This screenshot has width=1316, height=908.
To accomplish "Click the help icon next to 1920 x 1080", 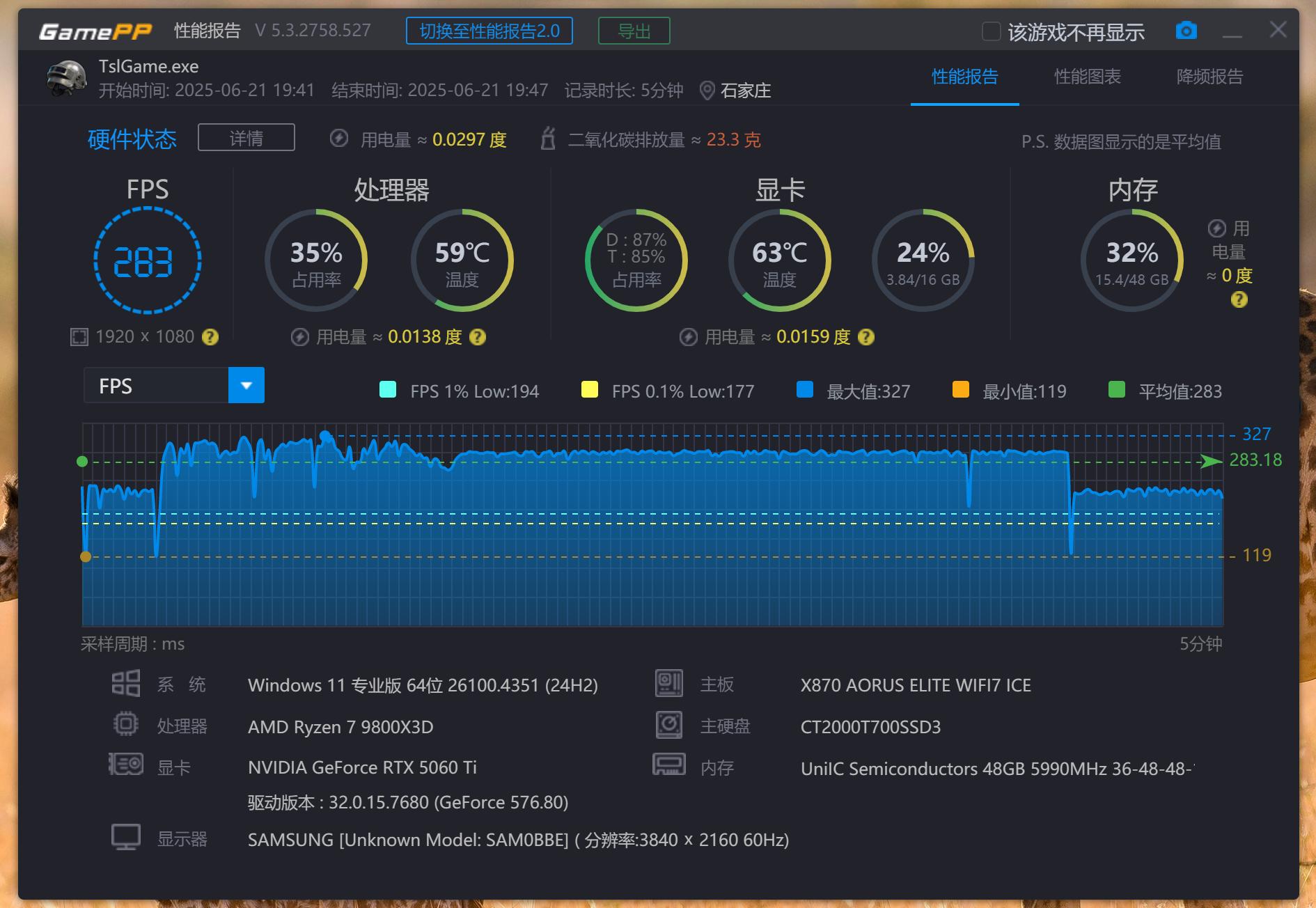I will click(x=210, y=337).
